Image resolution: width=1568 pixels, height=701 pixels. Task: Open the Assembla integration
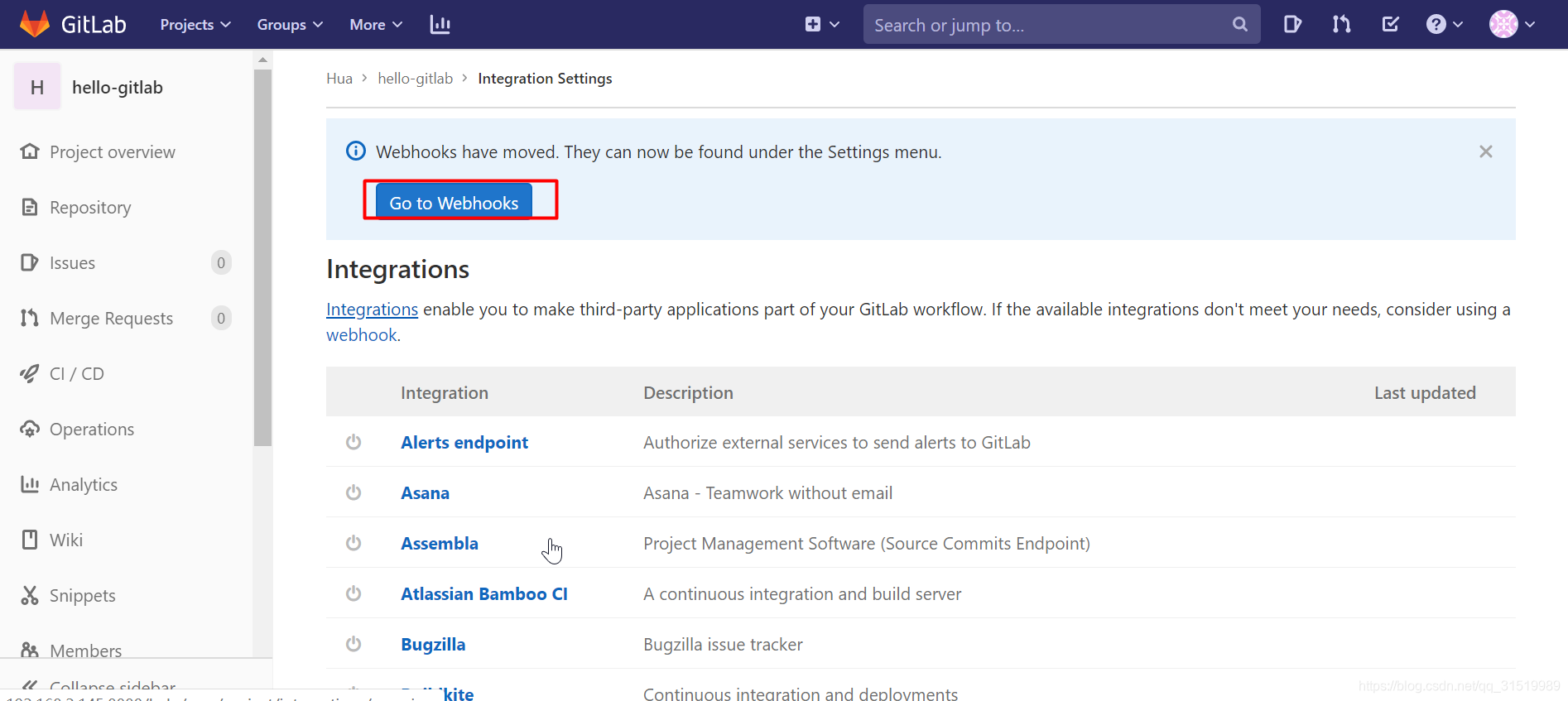coord(440,544)
